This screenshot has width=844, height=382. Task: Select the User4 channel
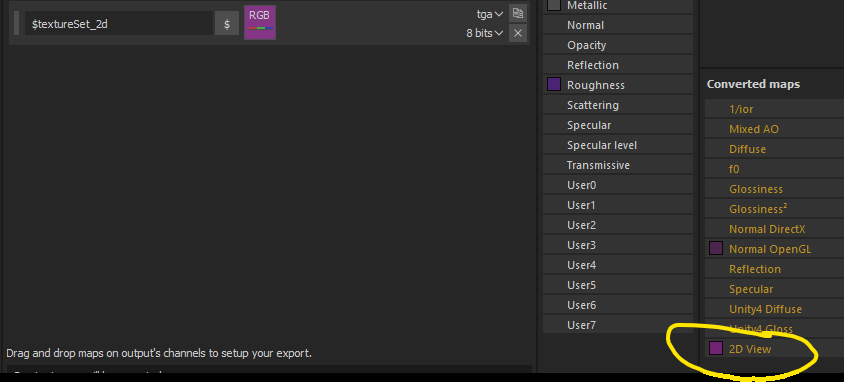point(617,265)
